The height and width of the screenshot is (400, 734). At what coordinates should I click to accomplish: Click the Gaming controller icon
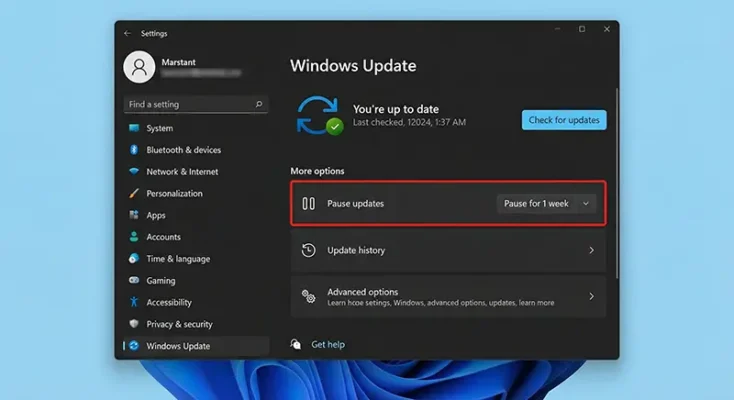point(134,280)
